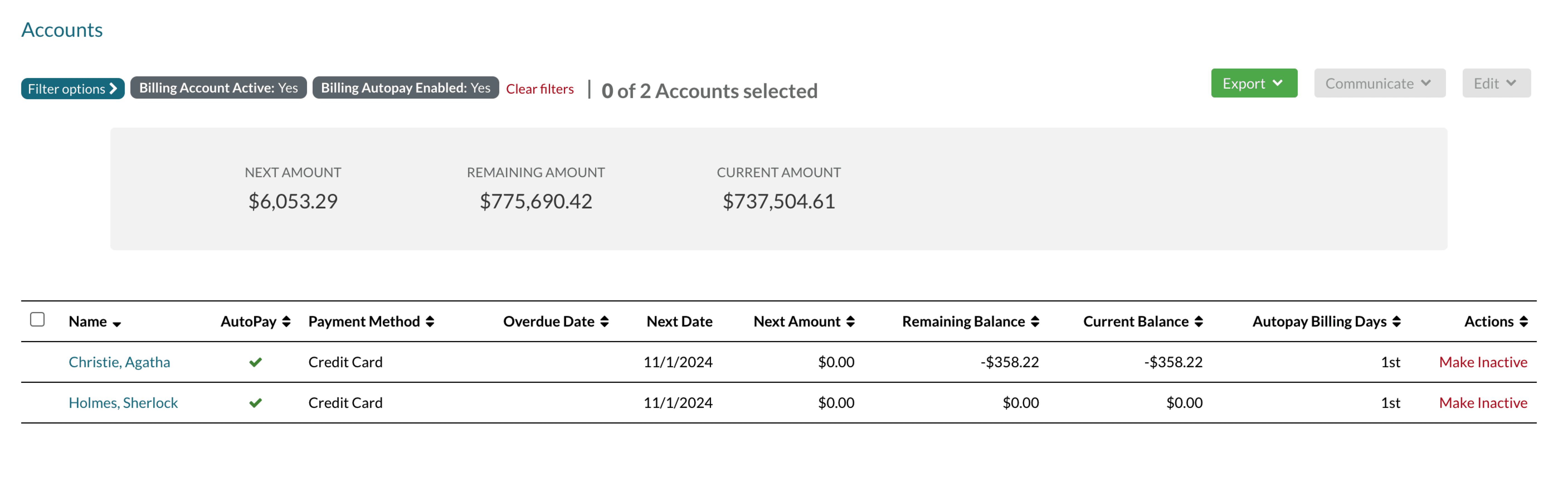Sort accounts by Overdue Date arrows
Viewport: 1568px width, 477px height.
[604, 322]
